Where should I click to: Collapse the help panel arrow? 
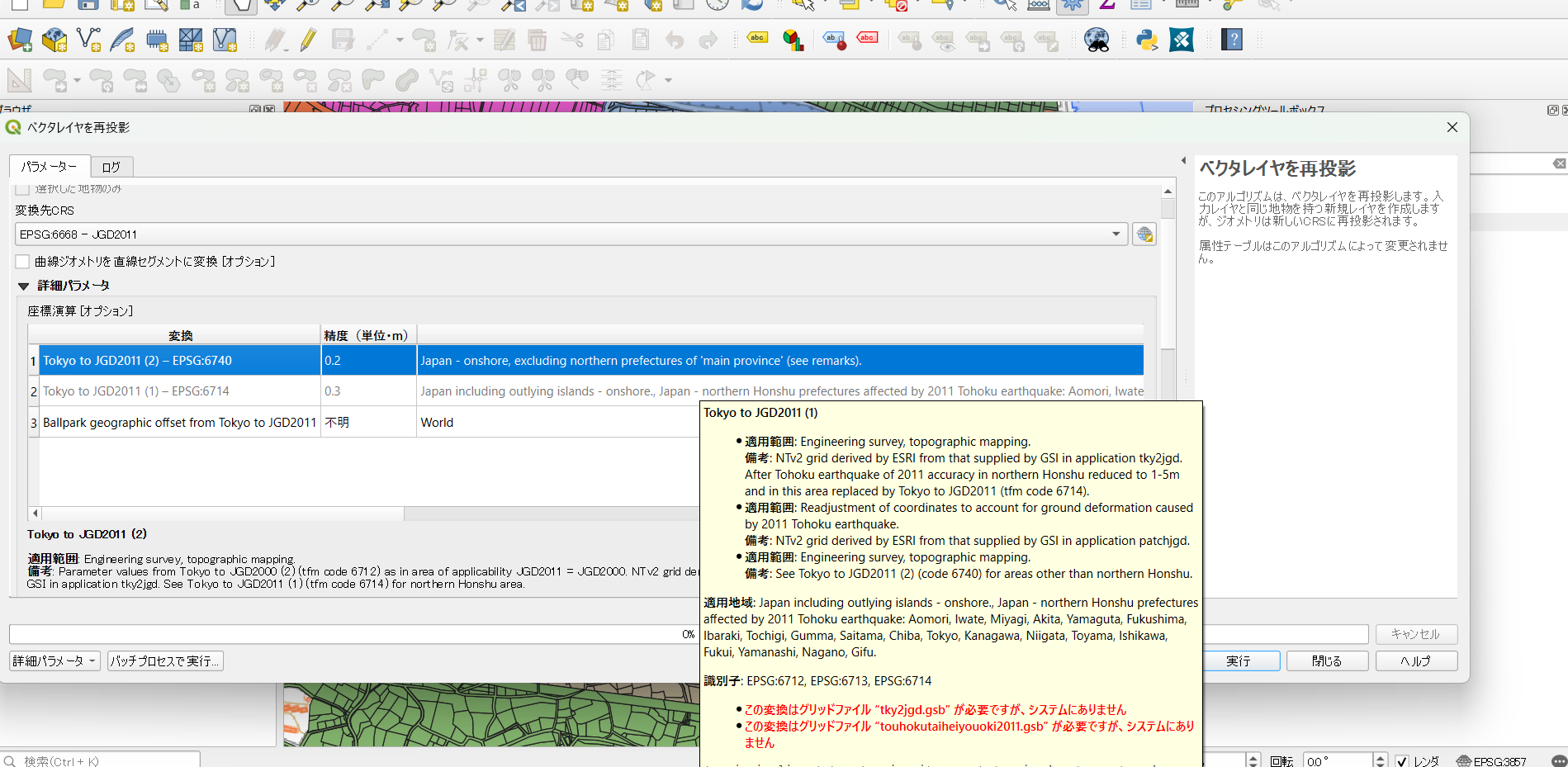(1183, 160)
